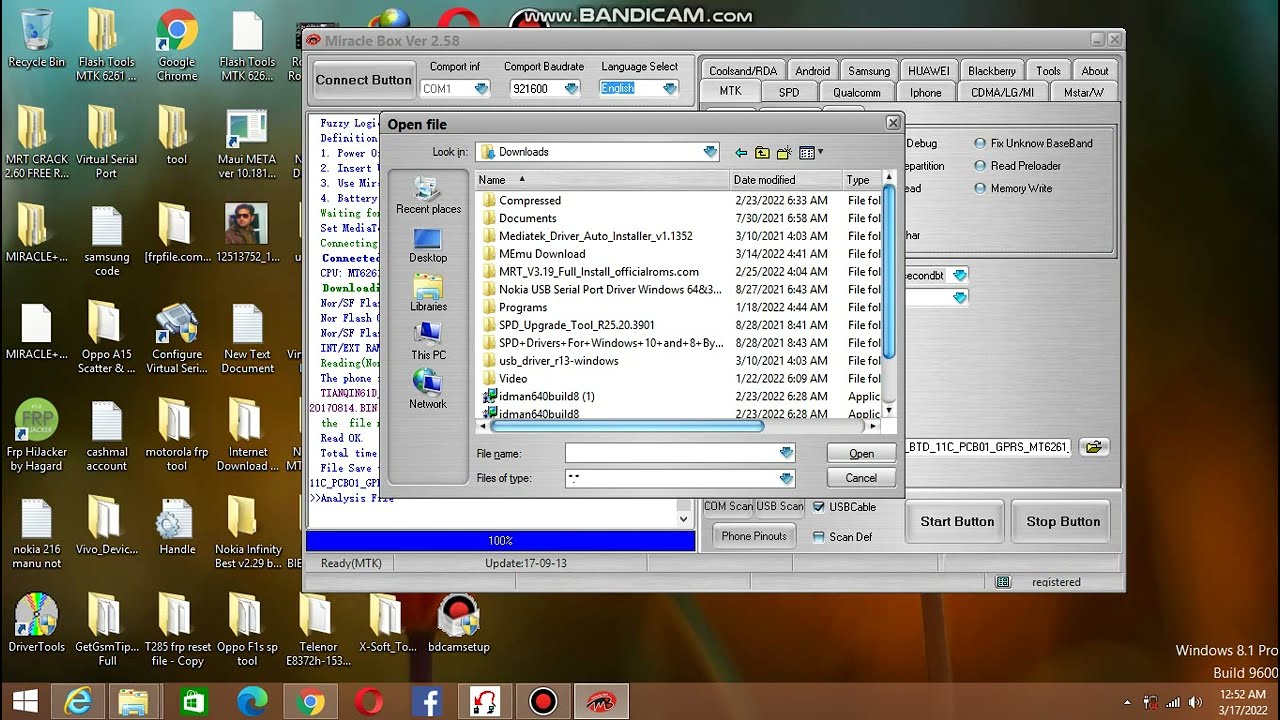Image resolution: width=1280 pixels, height=720 pixels.
Task: Click Open button in dialog
Action: pyautogui.click(x=861, y=453)
